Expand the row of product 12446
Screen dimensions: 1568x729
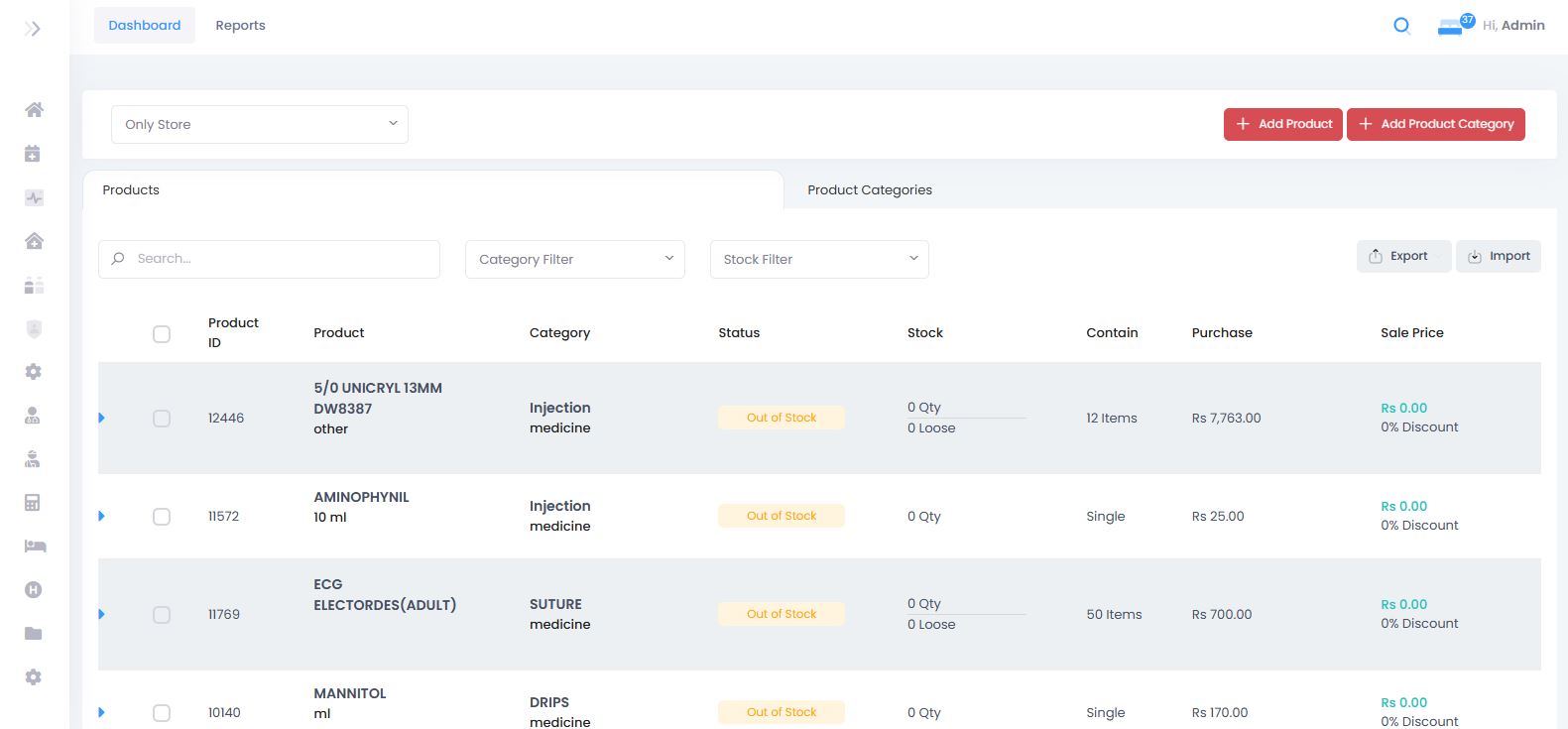pyautogui.click(x=101, y=418)
